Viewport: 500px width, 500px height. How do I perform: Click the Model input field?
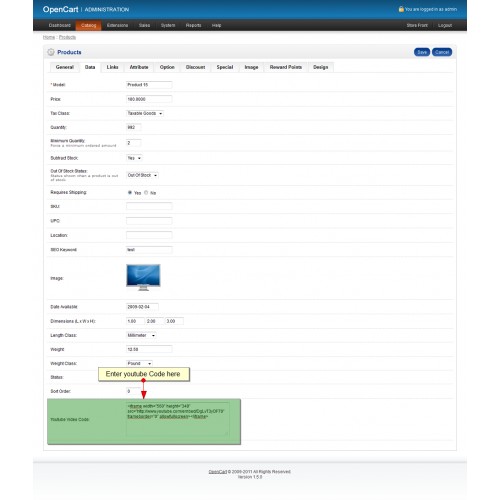pos(149,85)
